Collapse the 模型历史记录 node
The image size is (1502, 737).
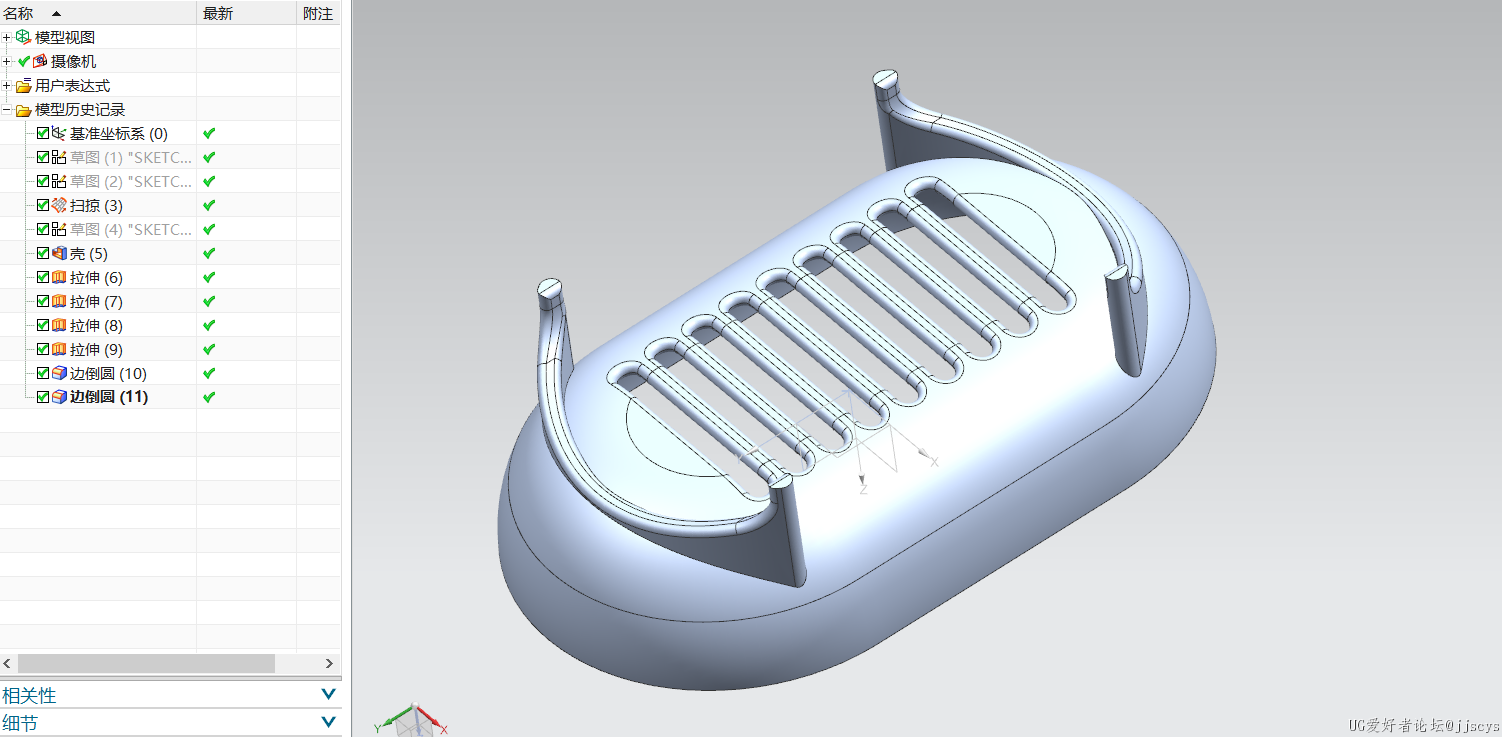[x=7, y=110]
